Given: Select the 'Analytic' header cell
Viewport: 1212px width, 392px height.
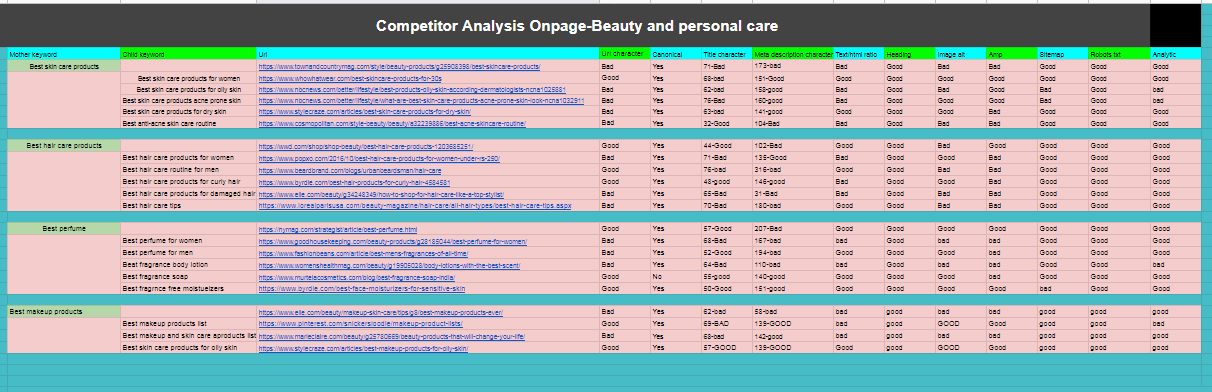Looking at the screenshot, I should click(1176, 53).
